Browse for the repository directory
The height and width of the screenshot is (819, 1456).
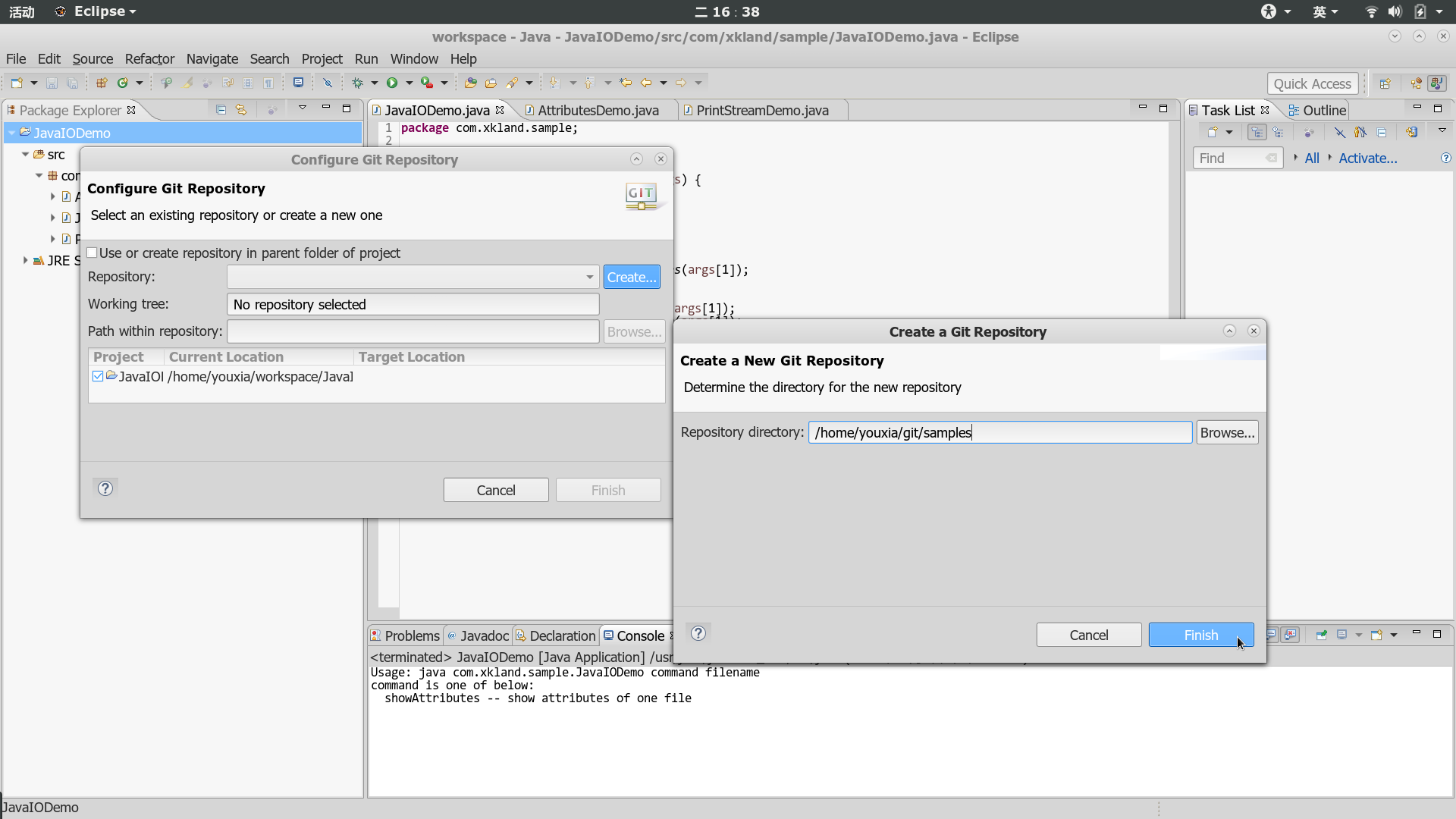(1227, 432)
